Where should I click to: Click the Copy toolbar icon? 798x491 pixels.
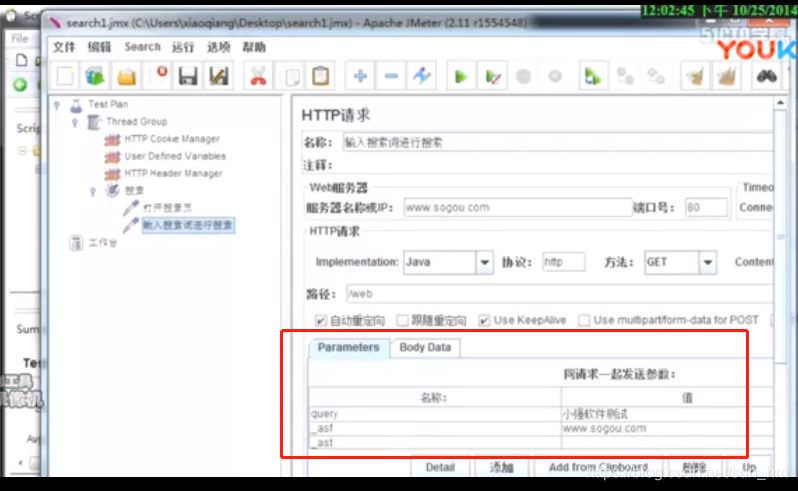tap(291, 76)
